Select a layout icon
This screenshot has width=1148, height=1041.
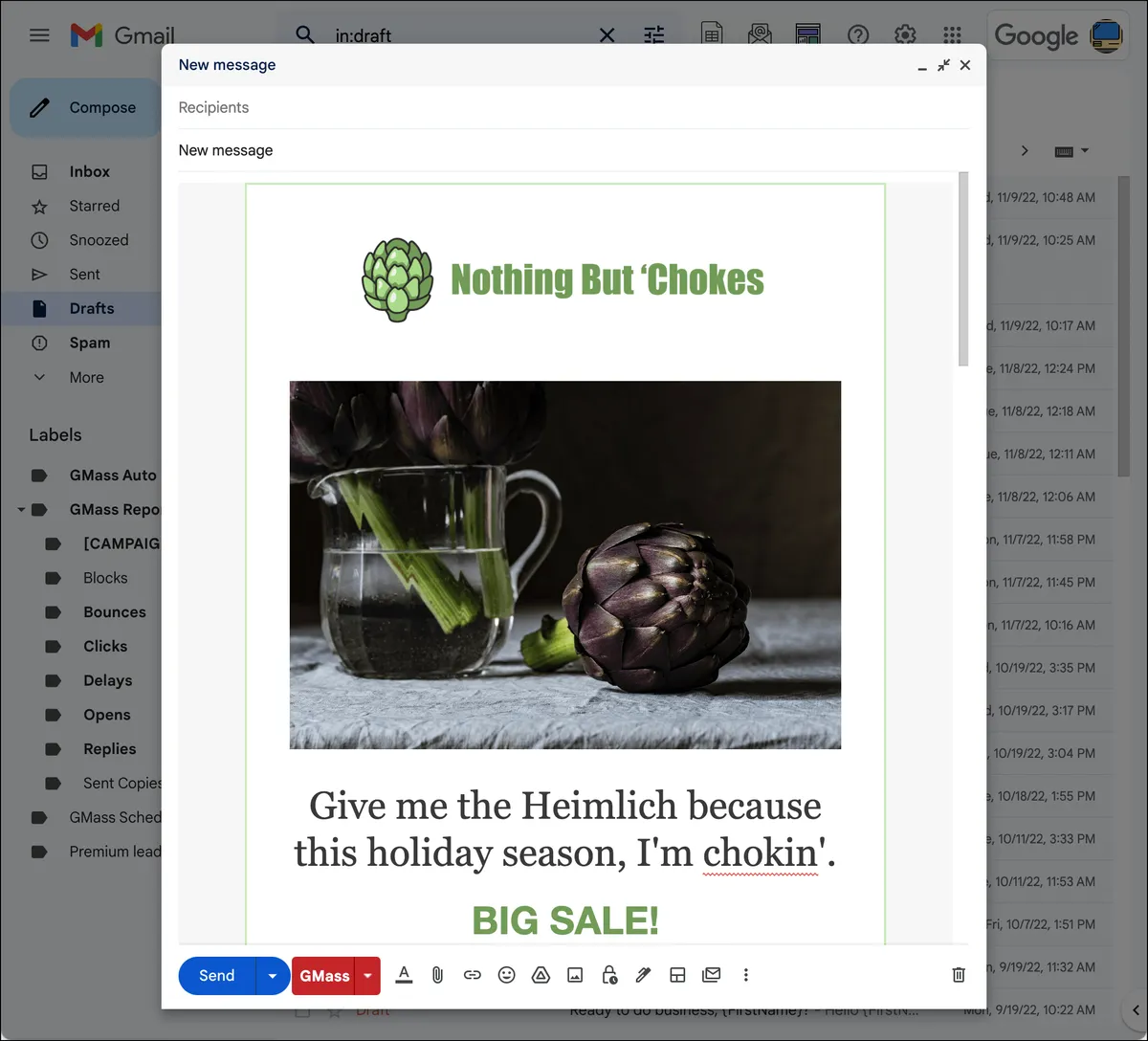point(677,975)
